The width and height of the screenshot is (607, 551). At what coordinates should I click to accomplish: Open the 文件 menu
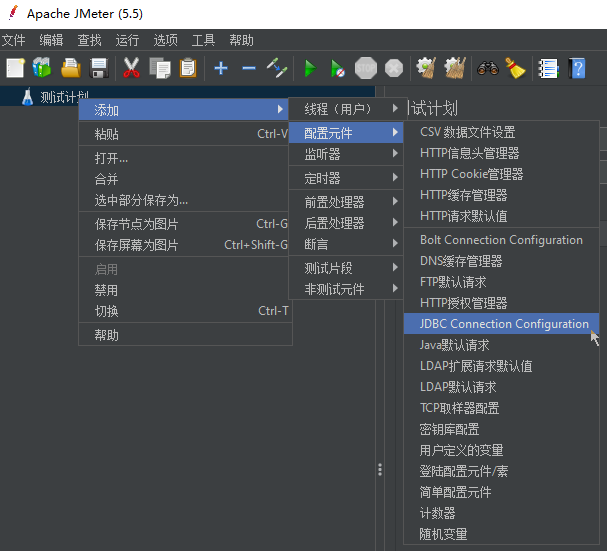(14, 40)
